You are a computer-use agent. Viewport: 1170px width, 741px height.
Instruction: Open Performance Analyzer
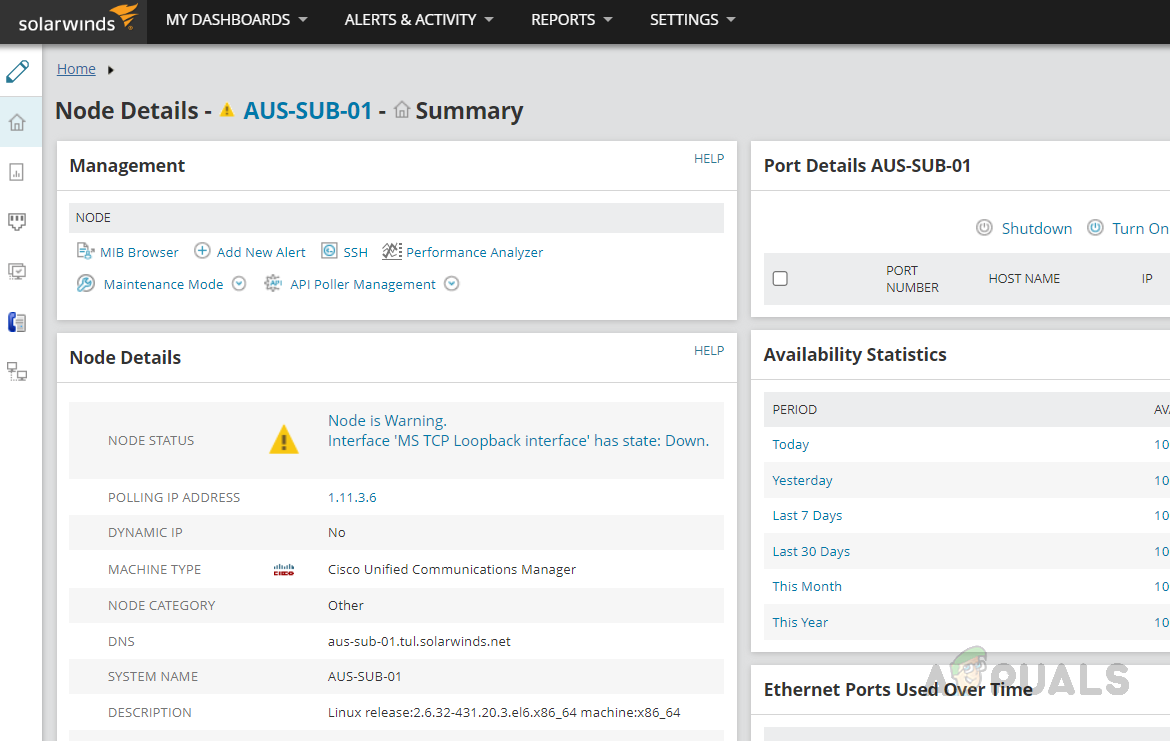(474, 252)
